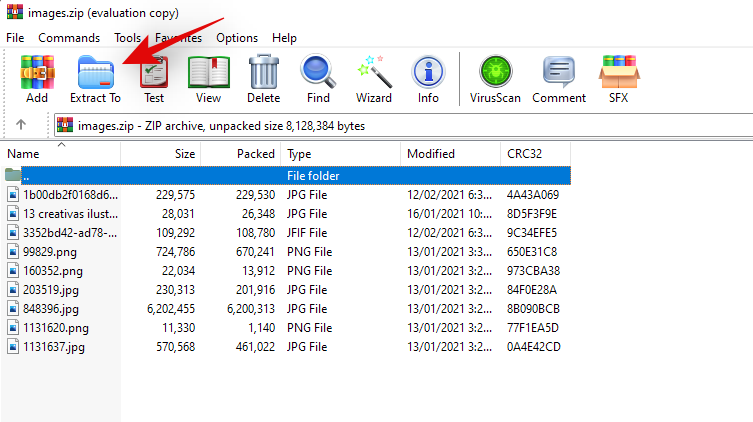
Task: Click modified date 16/01/2021 10:...
Action: click(449, 214)
